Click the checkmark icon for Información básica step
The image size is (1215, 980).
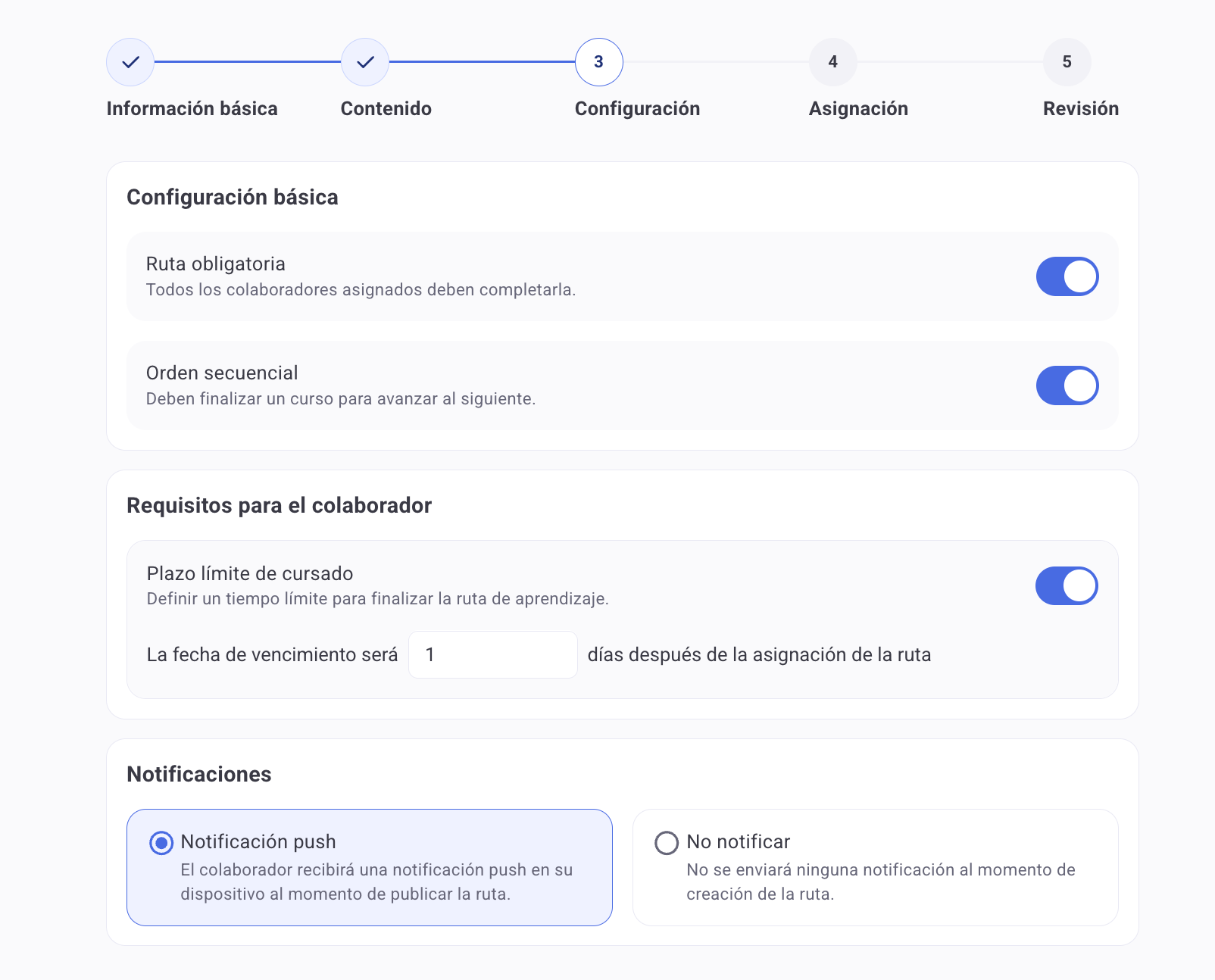(130, 62)
